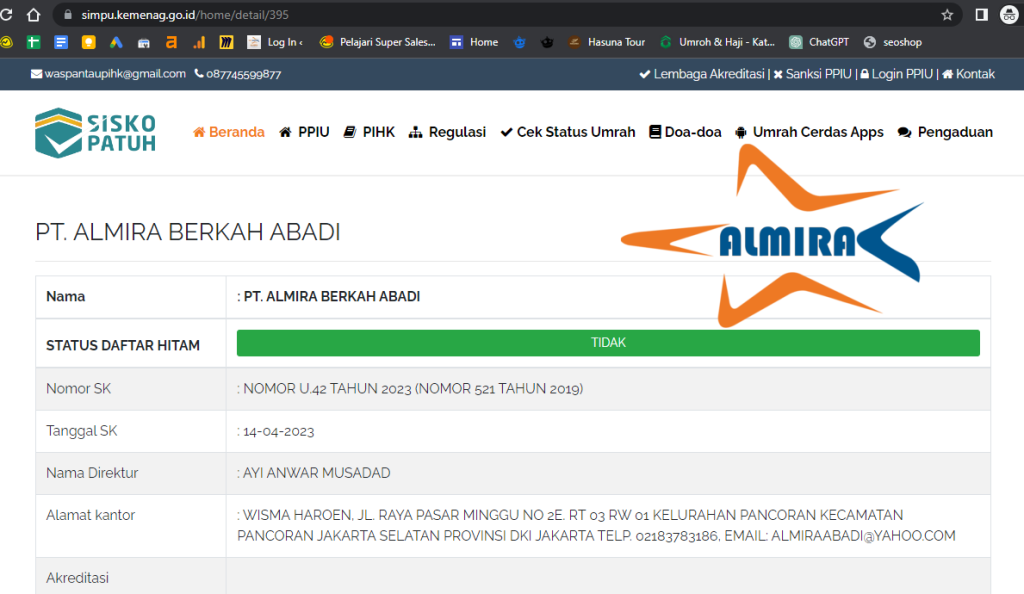Open the green Google Sheets bookmark
This screenshot has width=1024, height=594.
(33, 42)
